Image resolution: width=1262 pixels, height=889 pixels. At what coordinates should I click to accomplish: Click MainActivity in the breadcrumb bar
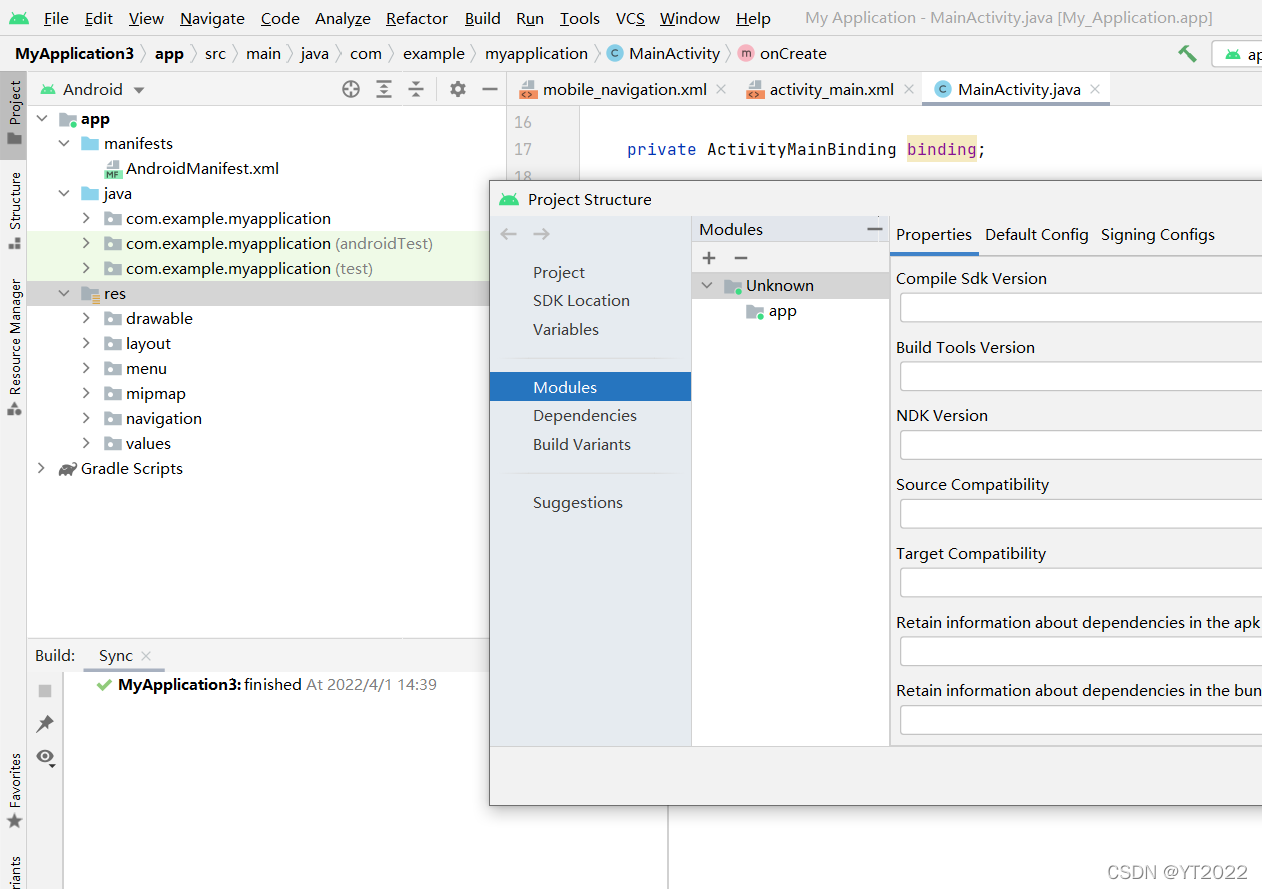point(674,54)
